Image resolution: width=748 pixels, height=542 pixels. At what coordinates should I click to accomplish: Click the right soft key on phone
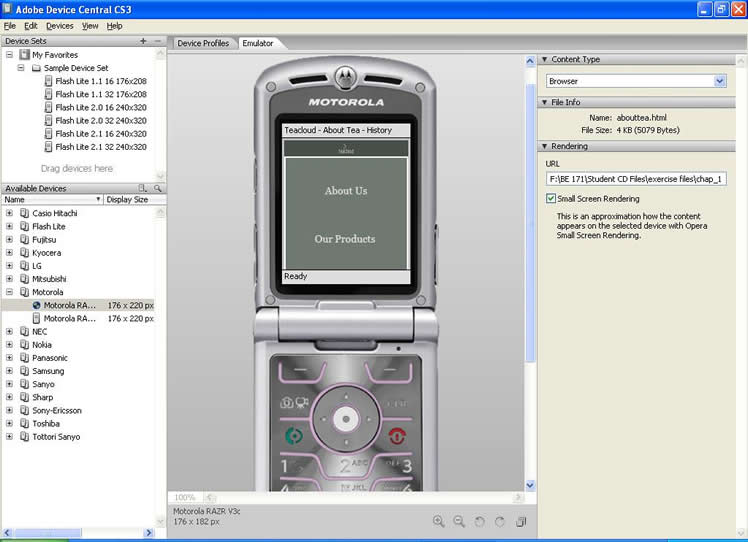coord(390,370)
